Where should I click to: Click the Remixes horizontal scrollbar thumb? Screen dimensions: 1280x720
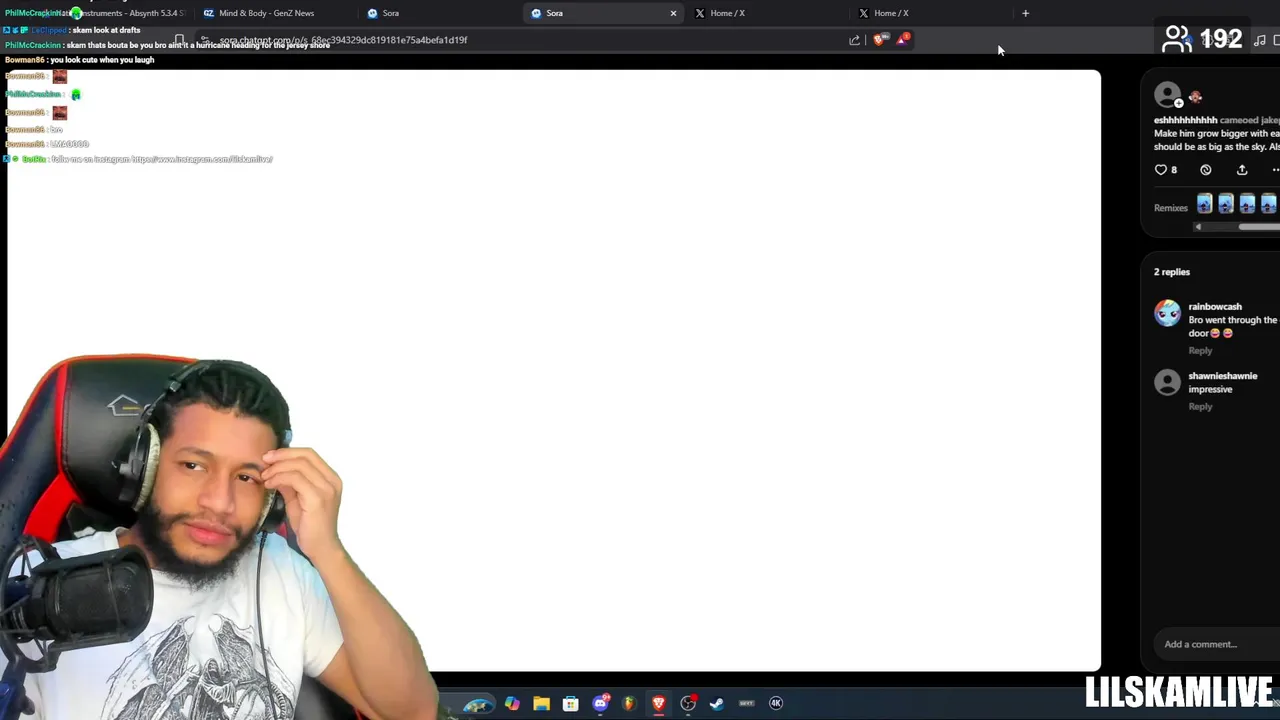point(1259,227)
